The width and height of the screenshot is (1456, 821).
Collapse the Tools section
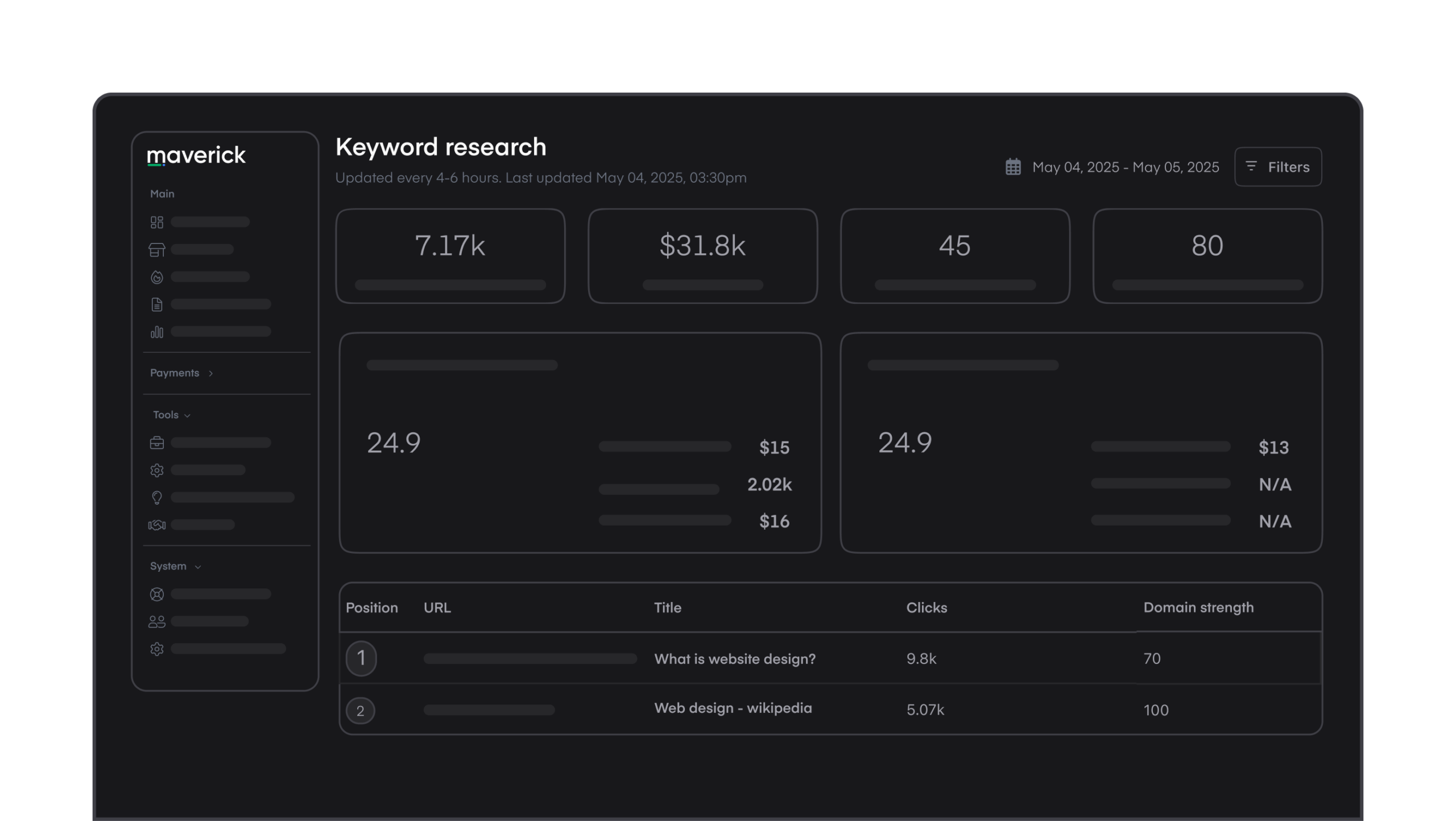tap(188, 415)
